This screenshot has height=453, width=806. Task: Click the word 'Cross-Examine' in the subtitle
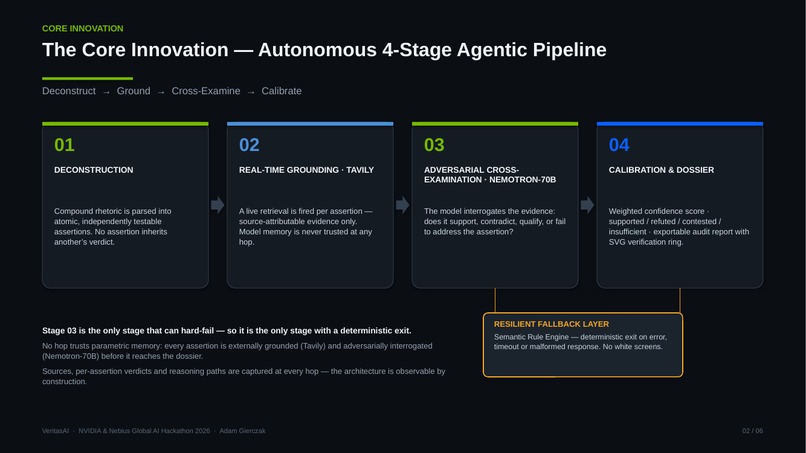click(x=206, y=91)
